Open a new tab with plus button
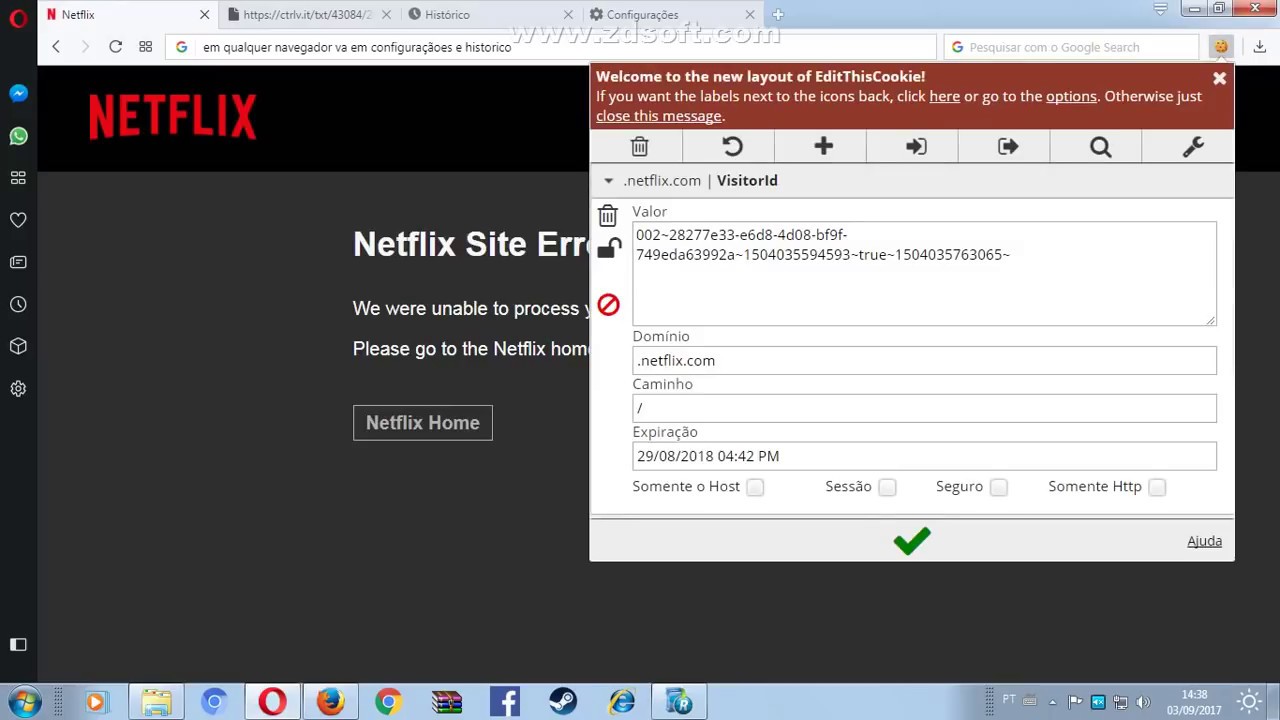Screen dimensions: 1280x720 click(x=778, y=14)
